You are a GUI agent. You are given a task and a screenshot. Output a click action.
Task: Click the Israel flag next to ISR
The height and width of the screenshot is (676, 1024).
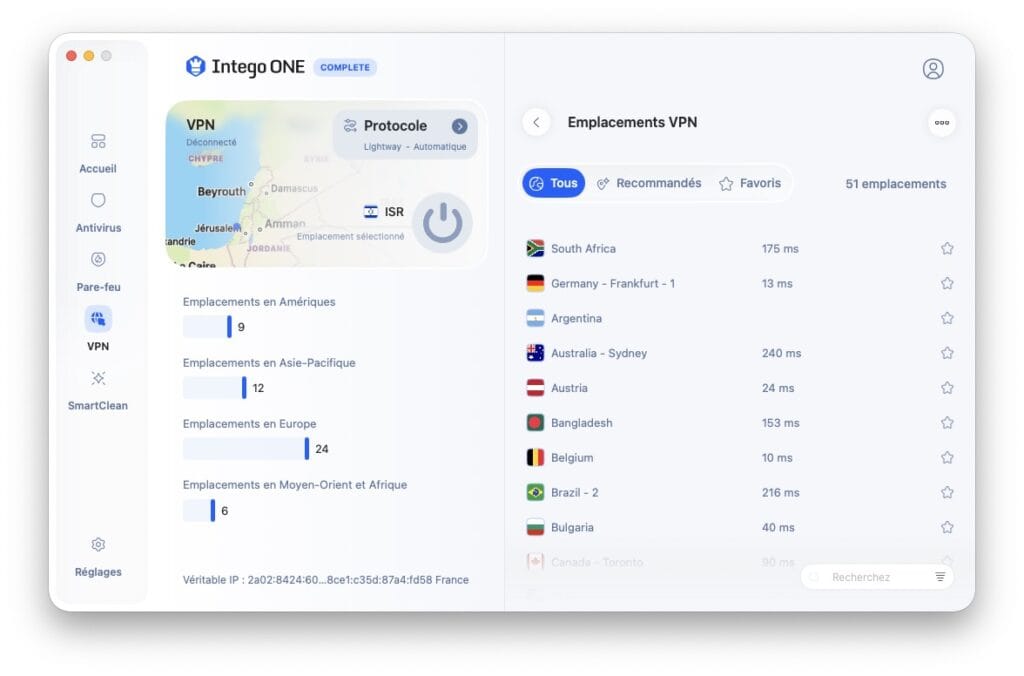(x=370, y=212)
